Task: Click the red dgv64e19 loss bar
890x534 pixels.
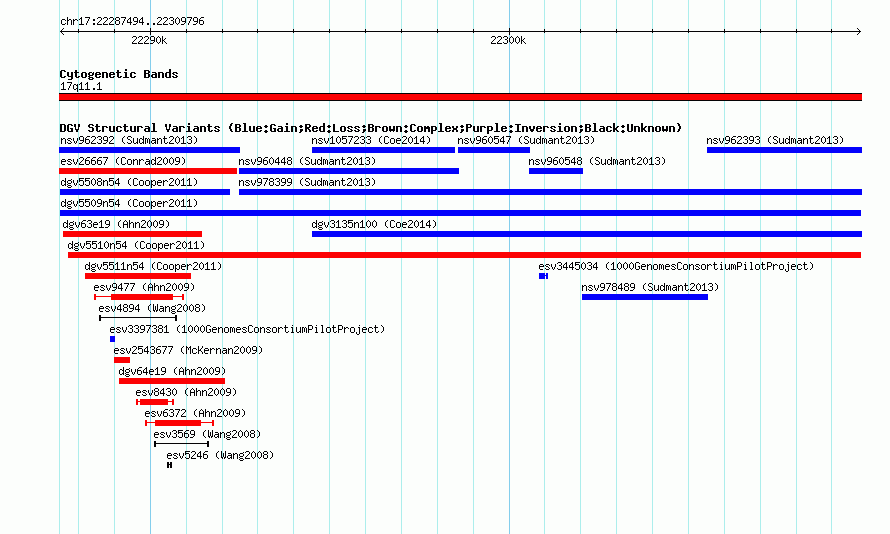Action: (172, 381)
